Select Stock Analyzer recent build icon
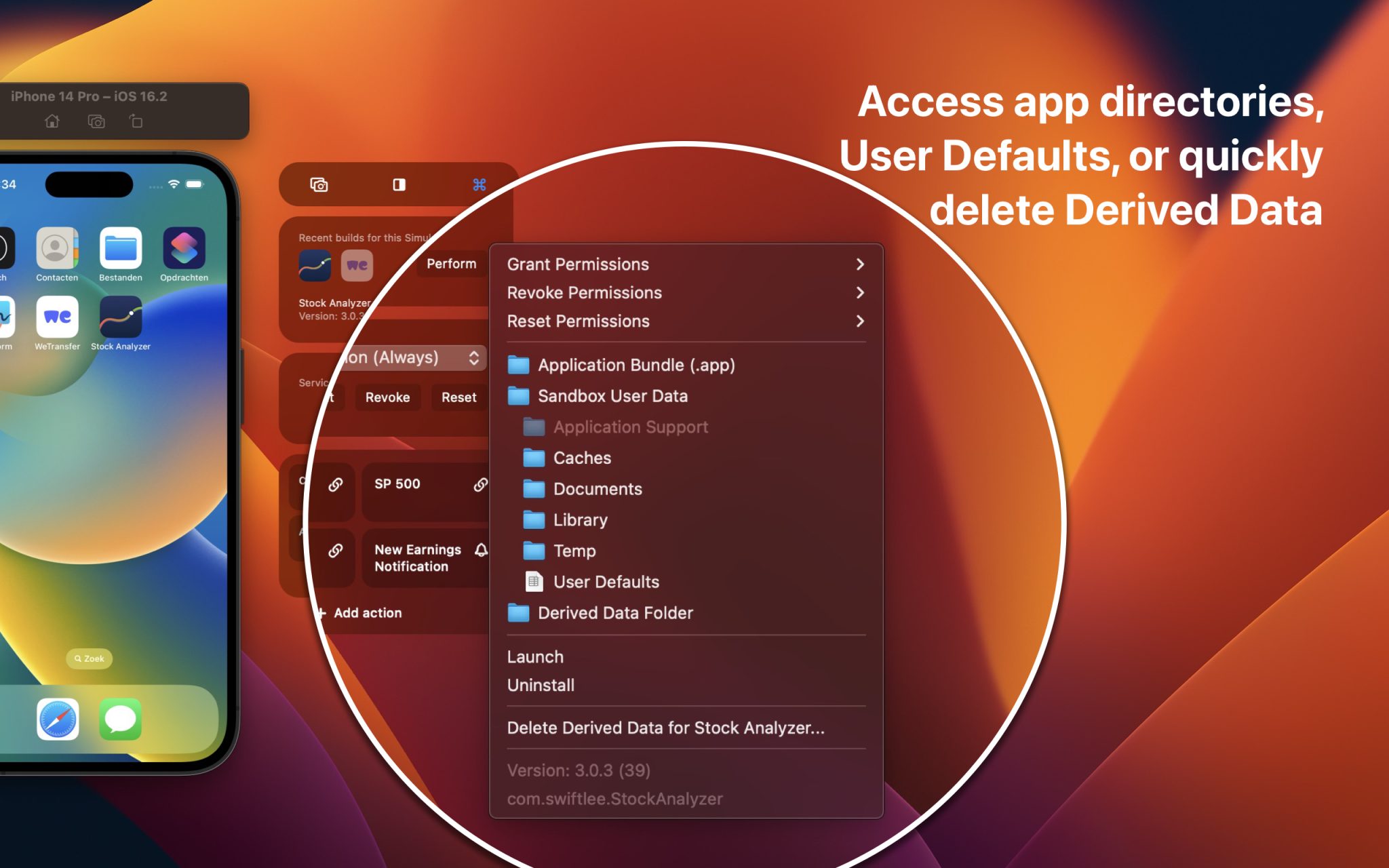1389x868 pixels. click(315, 265)
